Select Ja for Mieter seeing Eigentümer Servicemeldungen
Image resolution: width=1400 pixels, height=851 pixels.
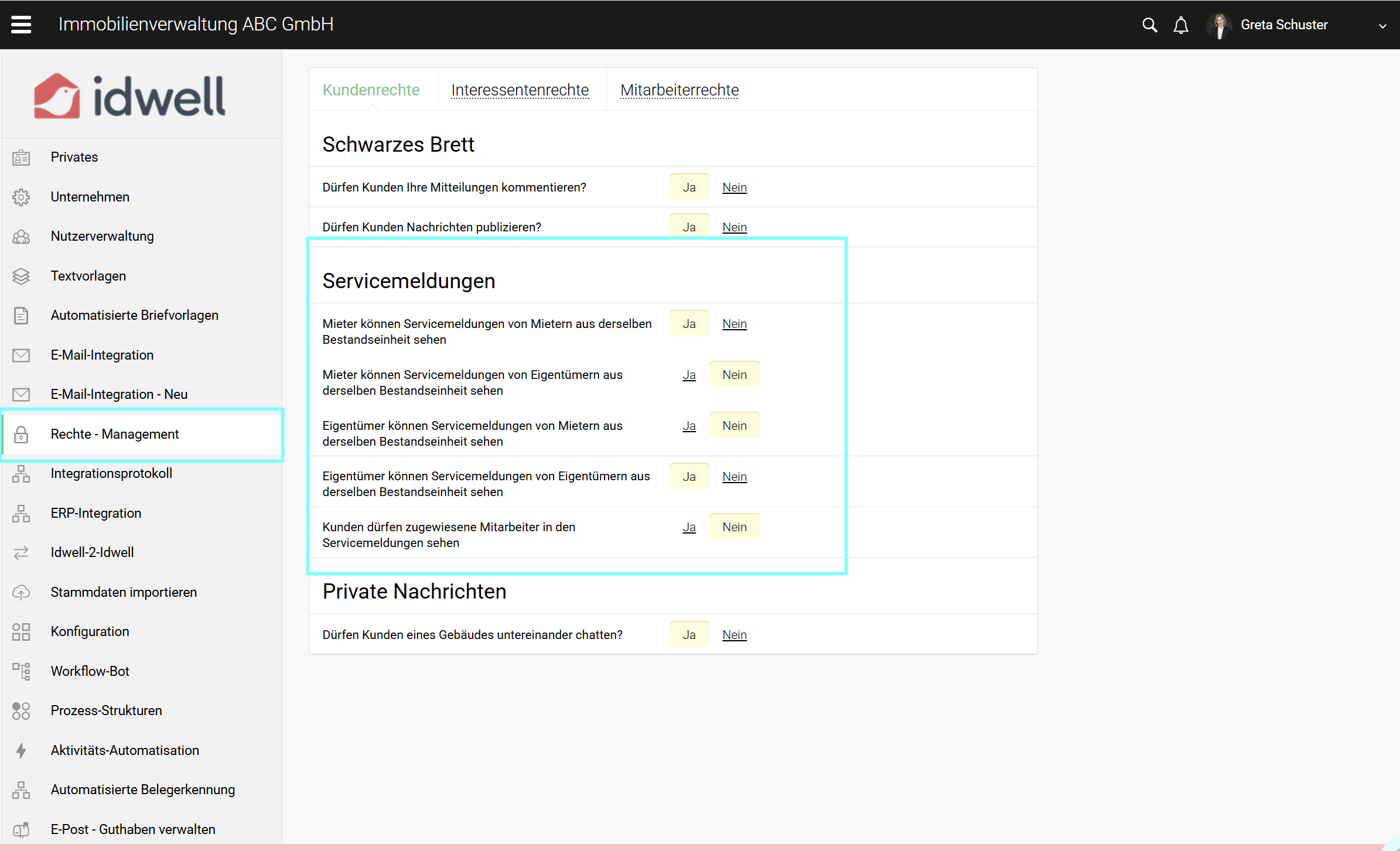pyautogui.click(x=689, y=375)
